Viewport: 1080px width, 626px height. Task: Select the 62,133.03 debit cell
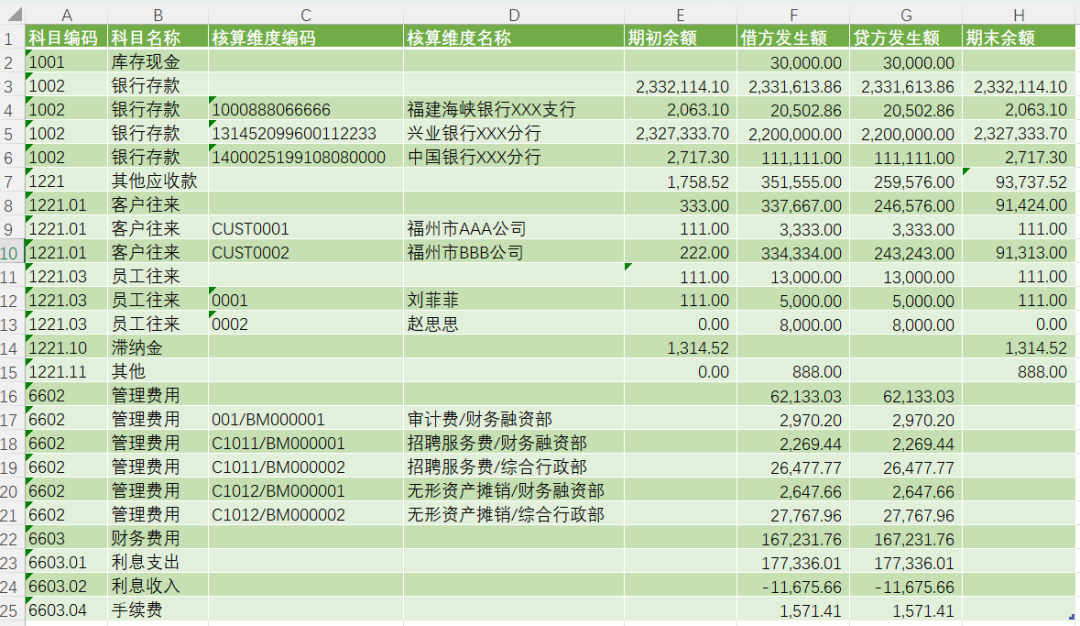793,396
